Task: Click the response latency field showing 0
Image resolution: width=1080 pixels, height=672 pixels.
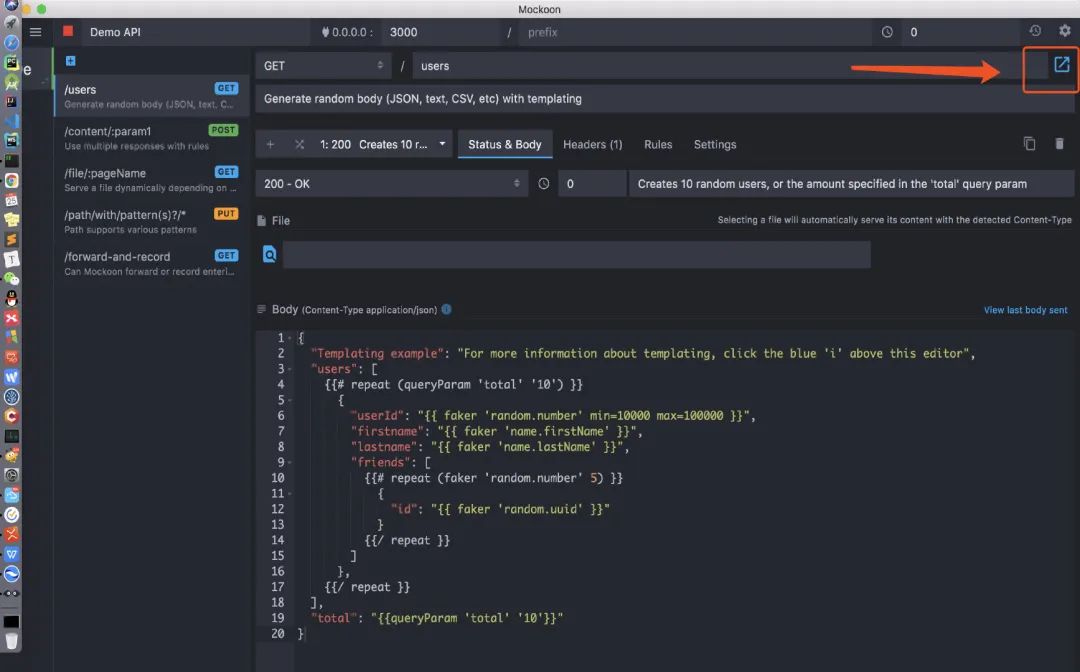Action: pos(592,184)
